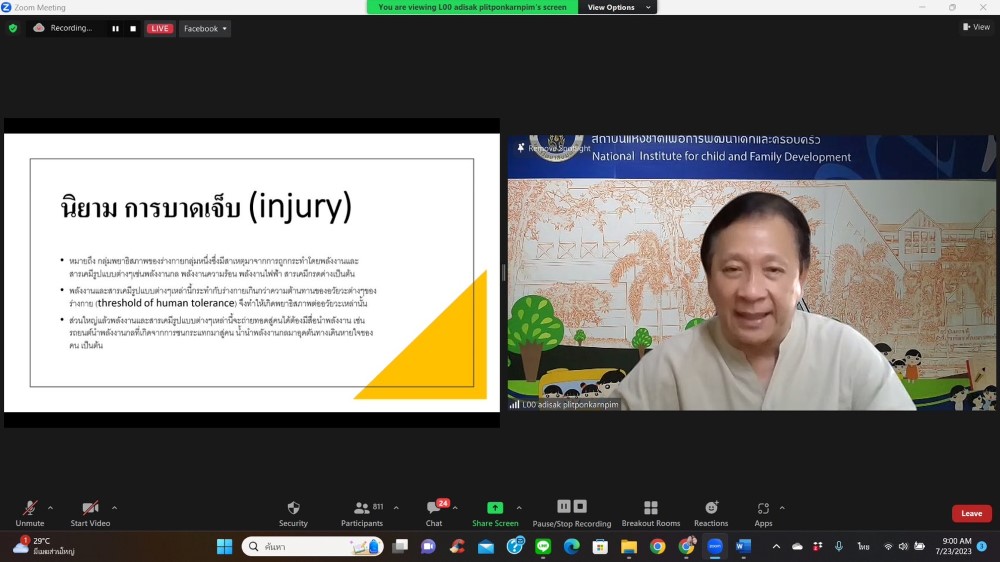Open the Chat panel
Image resolution: width=1000 pixels, height=562 pixels.
click(x=433, y=510)
